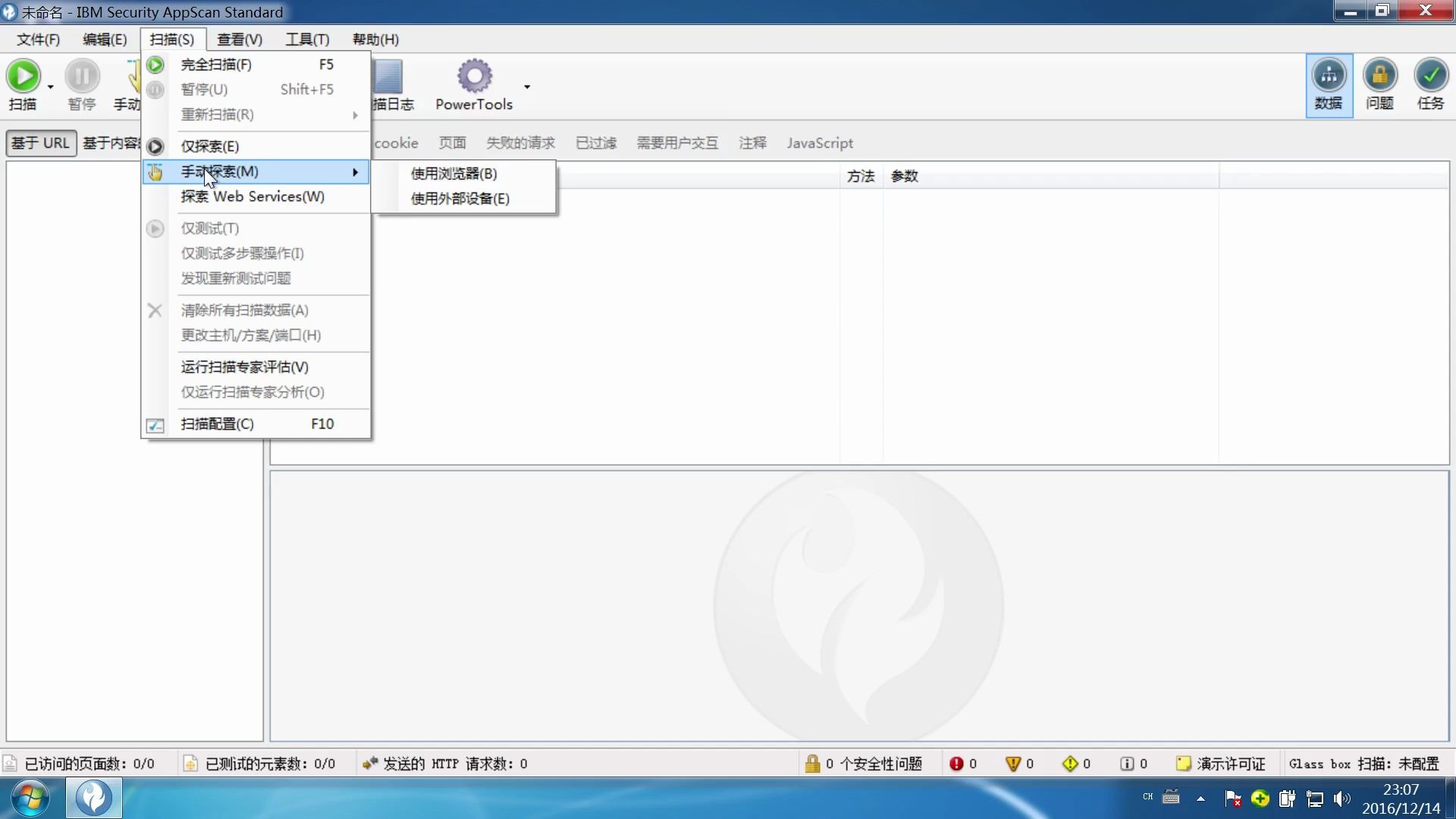The width and height of the screenshot is (1456, 819).
Task: Click the 方法 column header
Action: tap(861, 176)
